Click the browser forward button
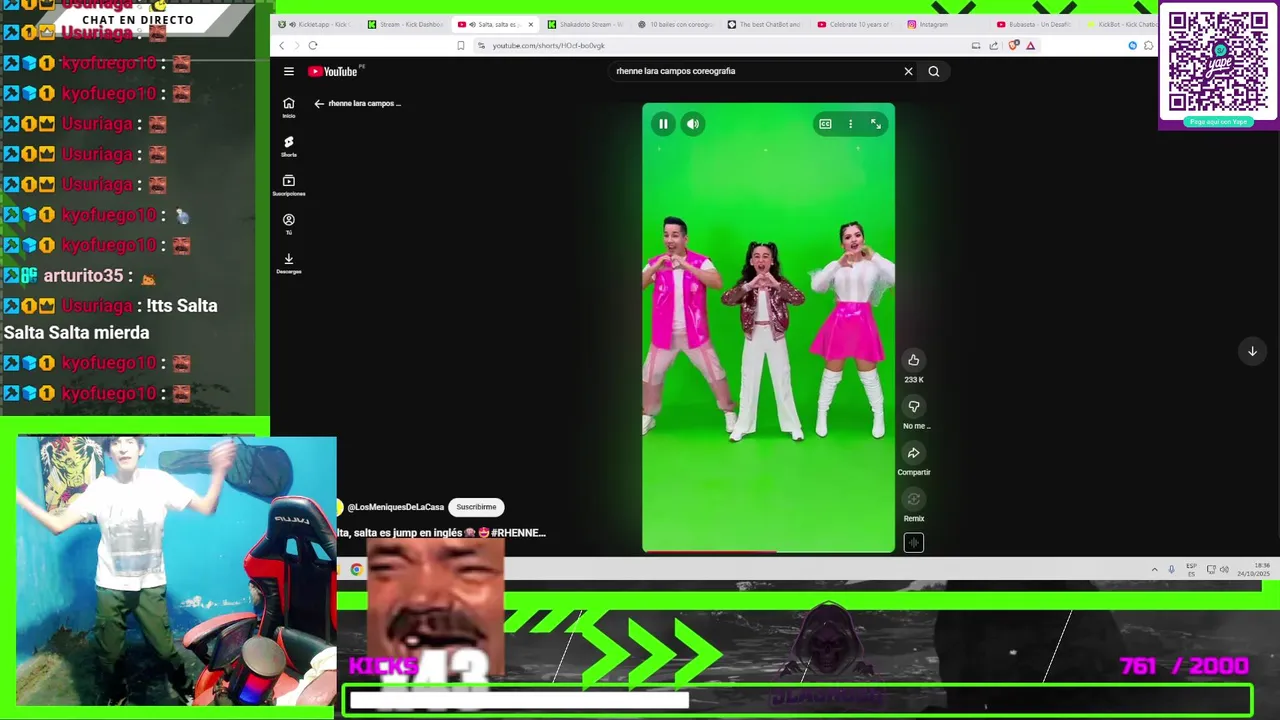 (x=296, y=45)
